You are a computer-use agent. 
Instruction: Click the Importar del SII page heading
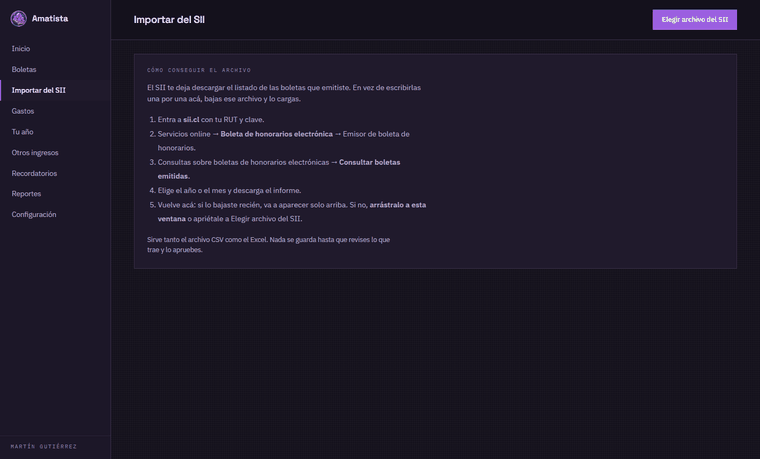[x=169, y=20]
